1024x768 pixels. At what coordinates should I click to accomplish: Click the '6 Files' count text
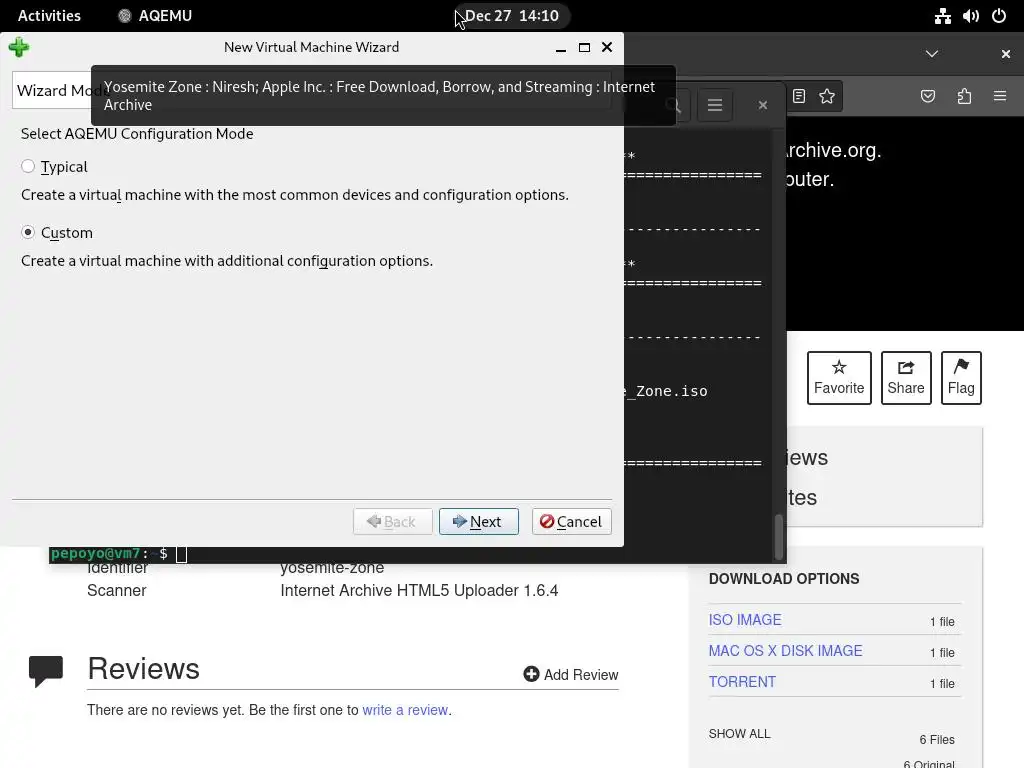click(x=937, y=739)
